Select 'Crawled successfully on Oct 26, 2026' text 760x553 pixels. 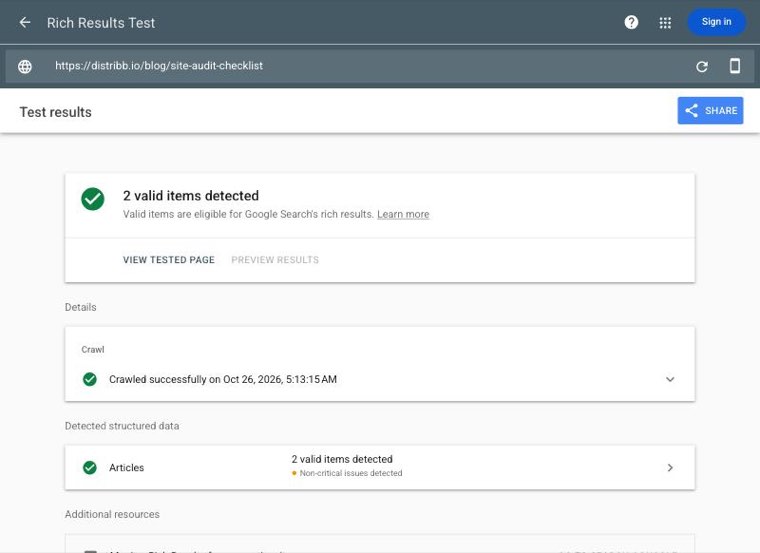pos(223,379)
